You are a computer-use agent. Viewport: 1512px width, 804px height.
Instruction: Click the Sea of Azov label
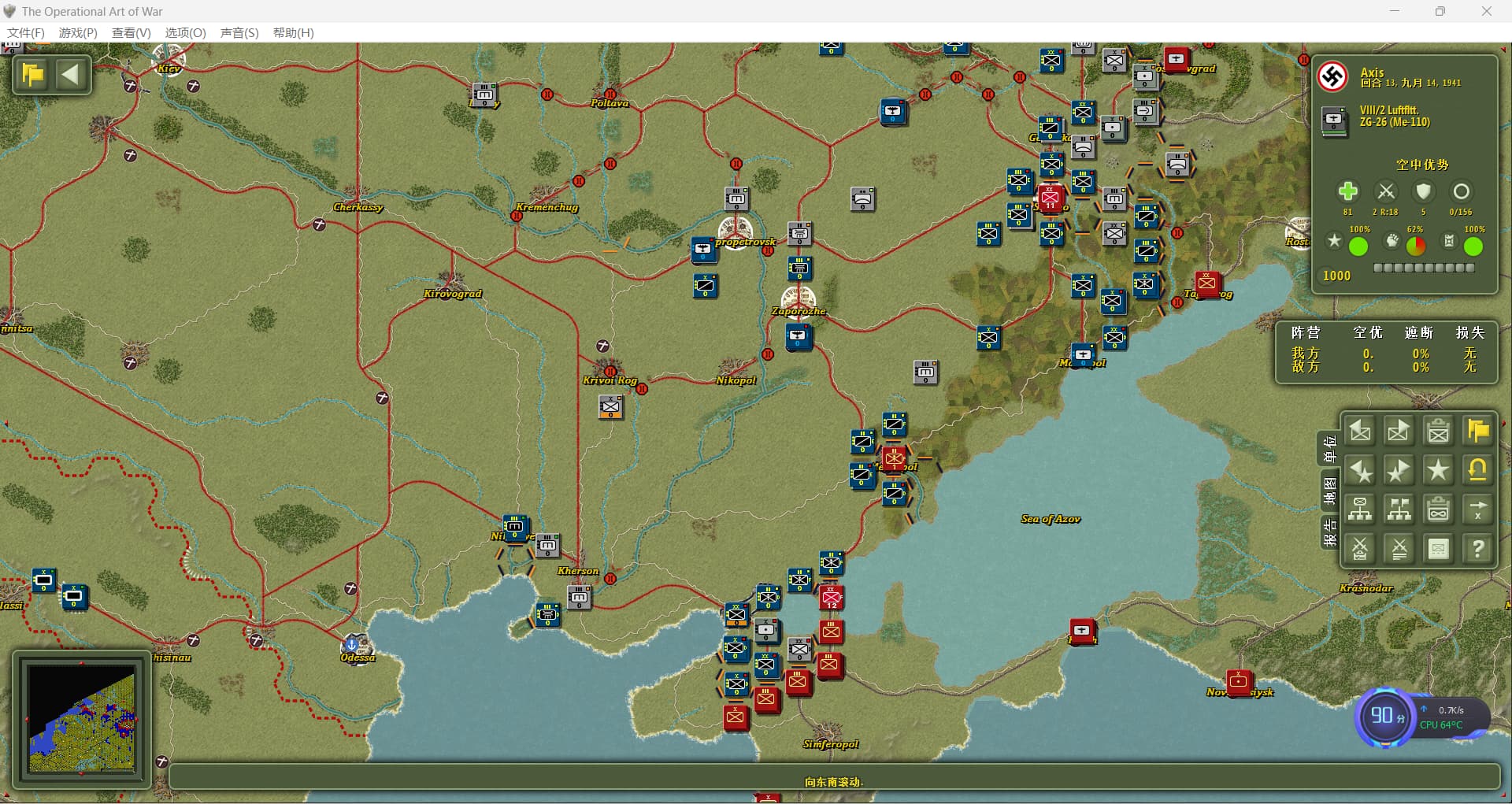tap(1051, 519)
